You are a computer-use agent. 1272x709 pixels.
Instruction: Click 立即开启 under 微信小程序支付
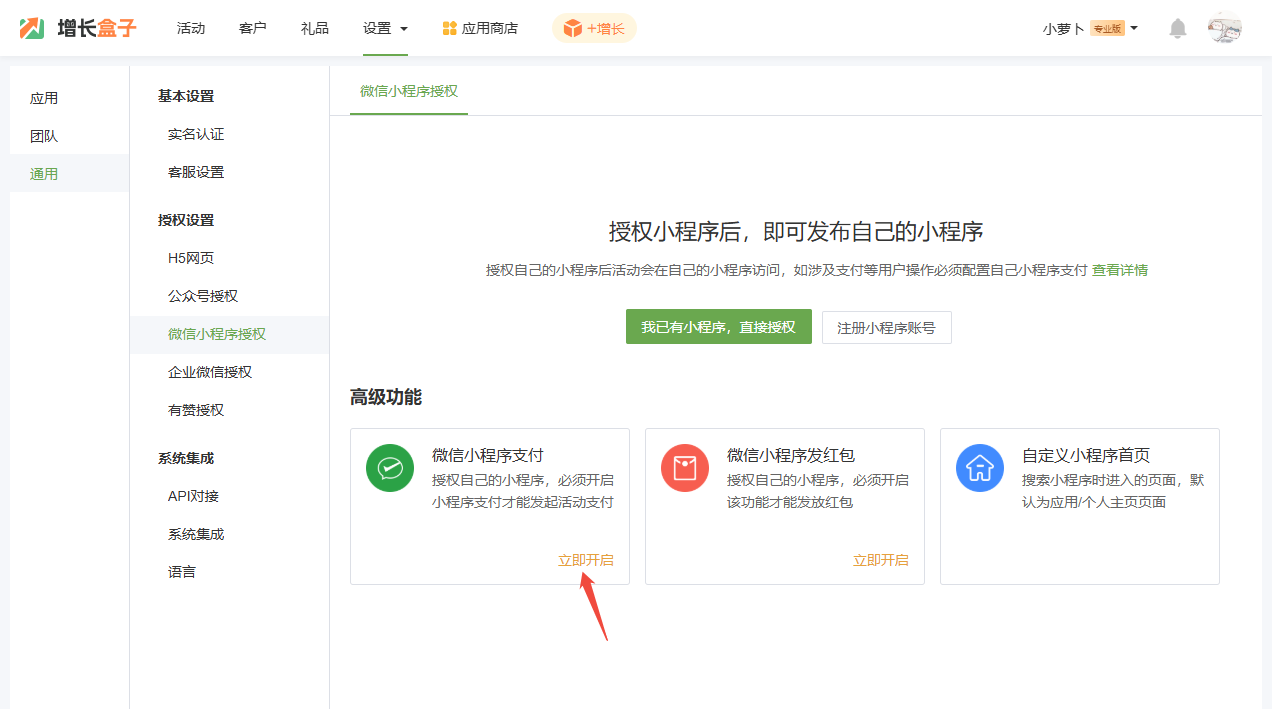coord(586,560)
